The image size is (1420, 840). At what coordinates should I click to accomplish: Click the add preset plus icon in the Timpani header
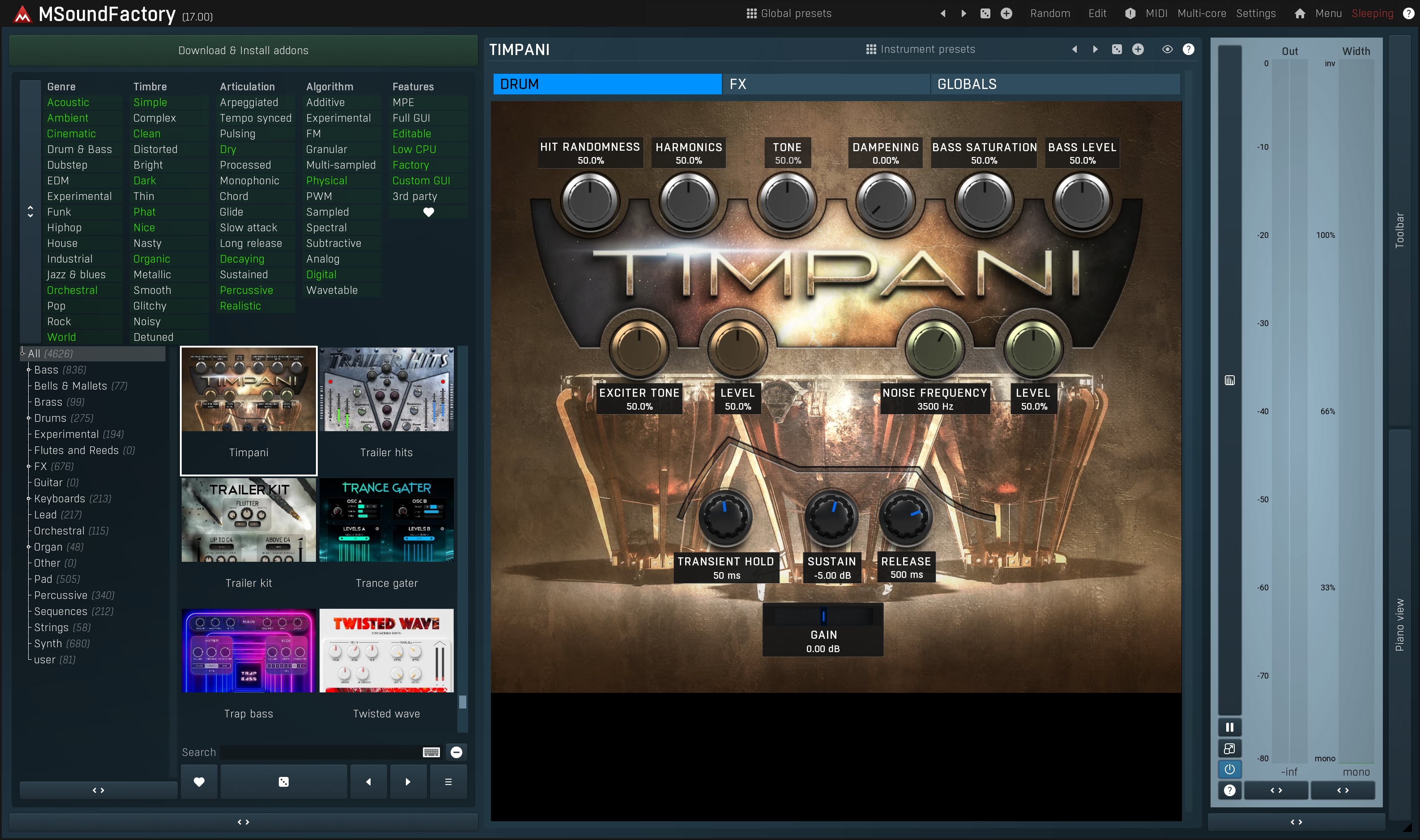[x=1138, y=50]
